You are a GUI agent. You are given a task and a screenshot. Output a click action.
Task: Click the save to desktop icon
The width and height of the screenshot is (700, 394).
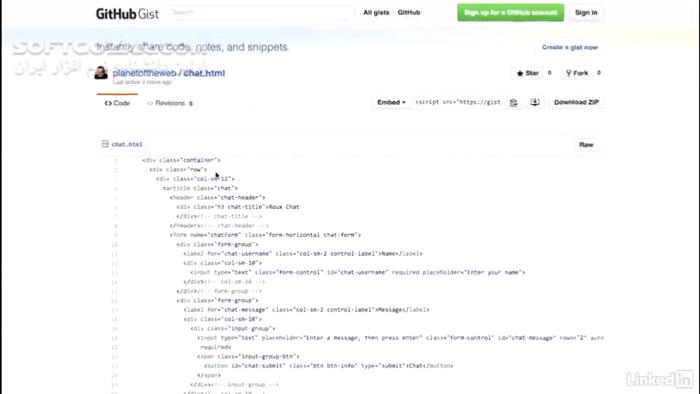[x=535, y=102]
